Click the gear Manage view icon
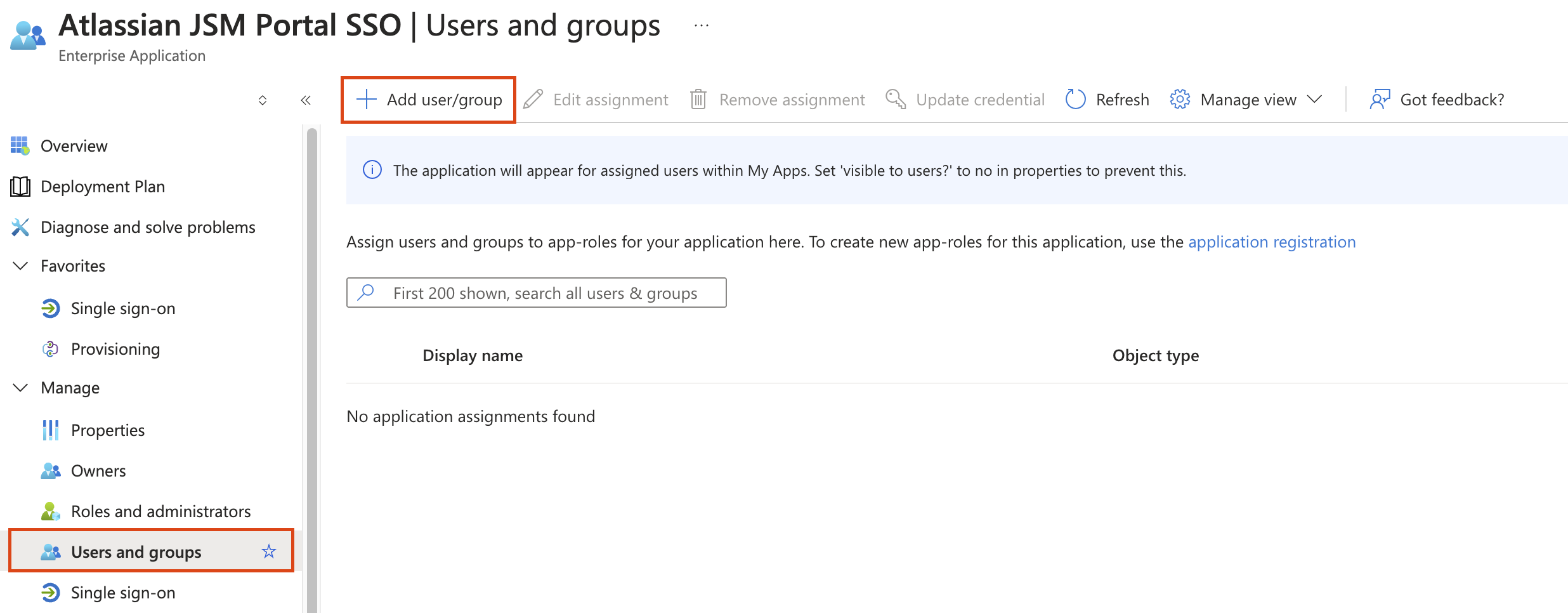1568x613 pixels. (x=1180, y=100)
